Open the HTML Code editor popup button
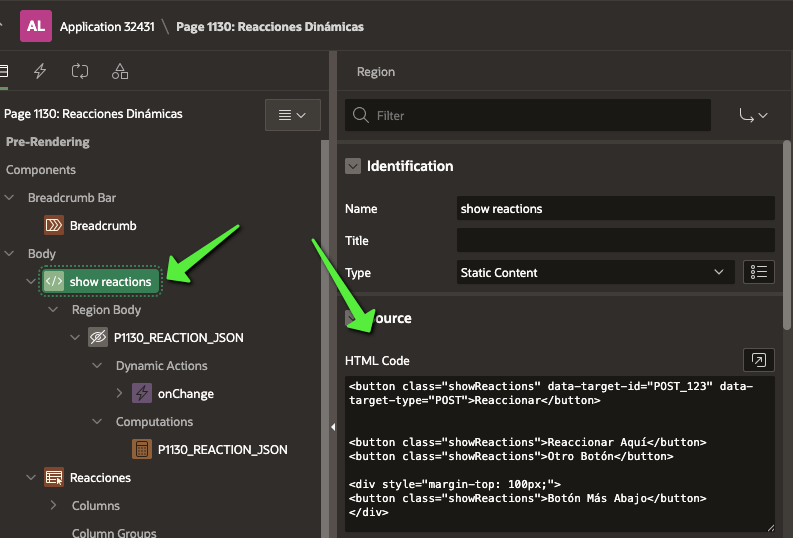The height and width of the screenshot is (538, 793). [x=759, y=360]
